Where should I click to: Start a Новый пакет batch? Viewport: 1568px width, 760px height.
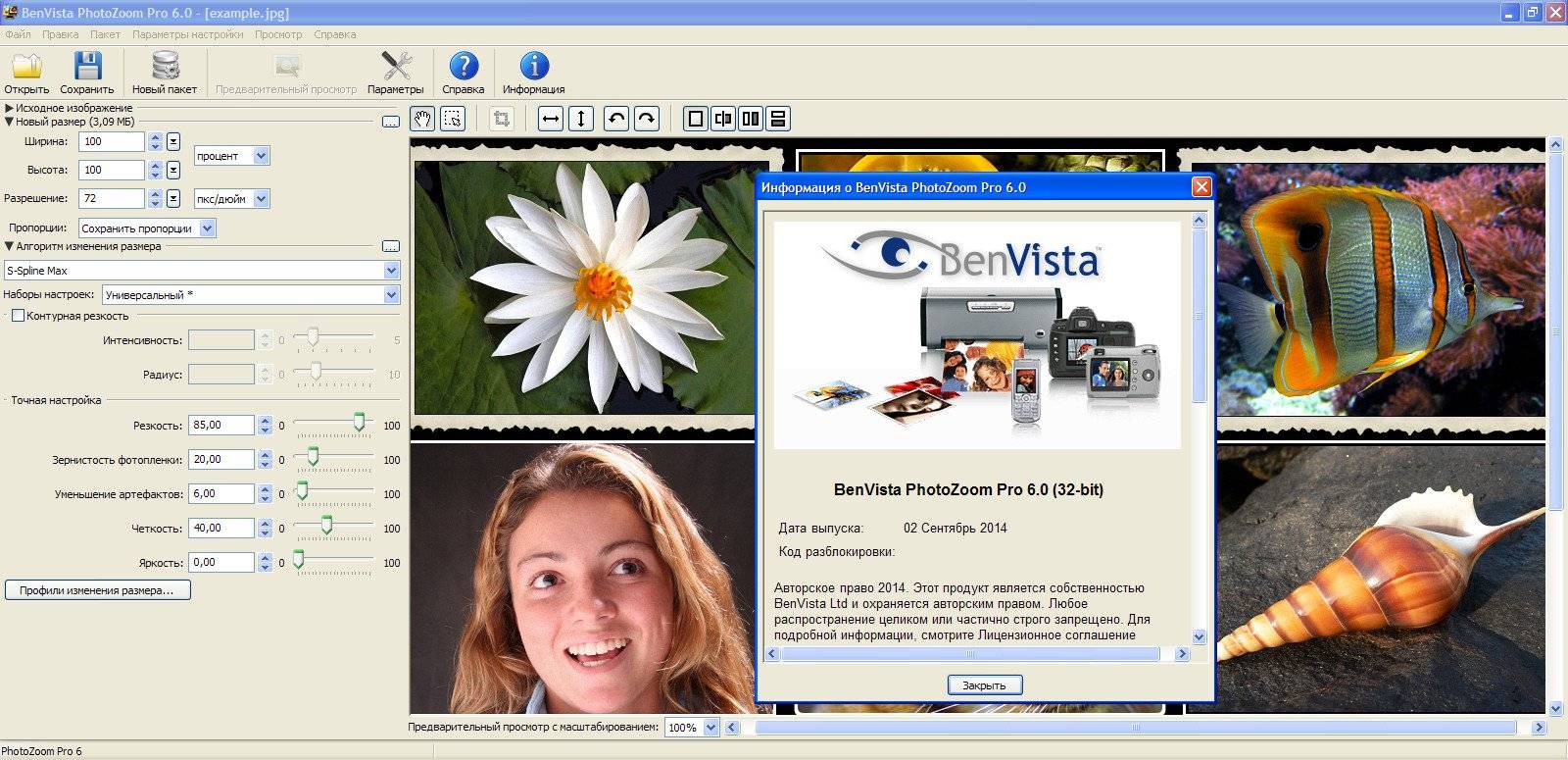point(165,74)
